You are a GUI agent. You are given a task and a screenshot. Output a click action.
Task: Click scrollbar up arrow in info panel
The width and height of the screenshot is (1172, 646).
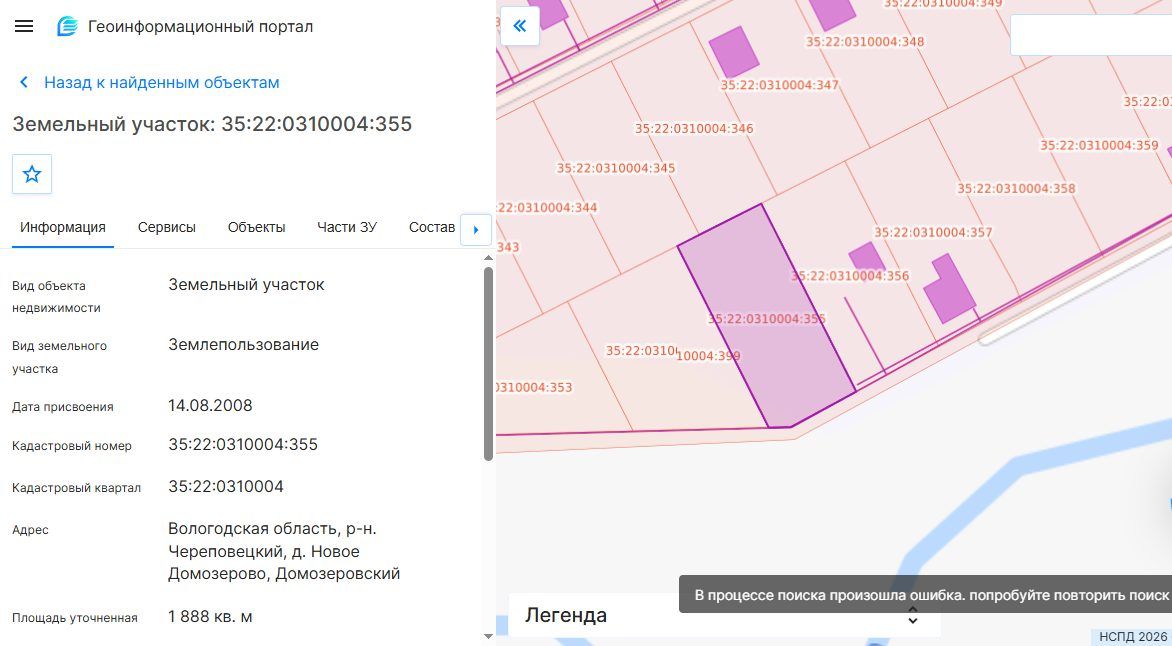pos(489,258)
